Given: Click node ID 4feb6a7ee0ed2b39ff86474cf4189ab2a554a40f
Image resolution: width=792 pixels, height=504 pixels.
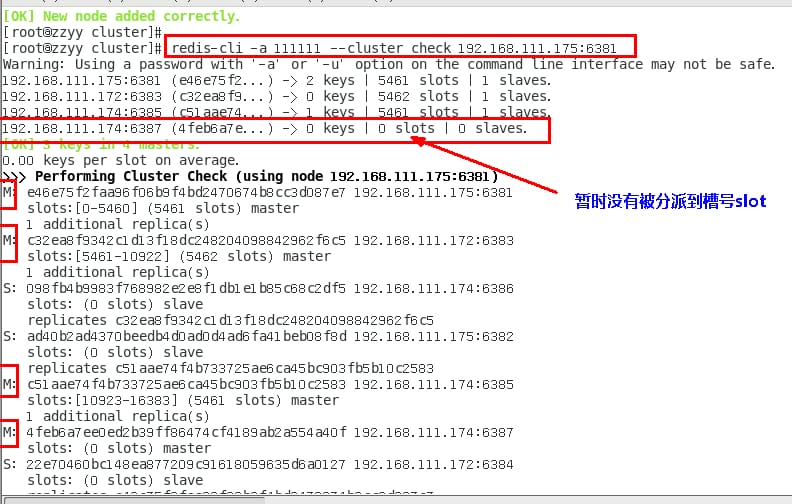Looking at the screenshot, I should [x=186, y=432].
